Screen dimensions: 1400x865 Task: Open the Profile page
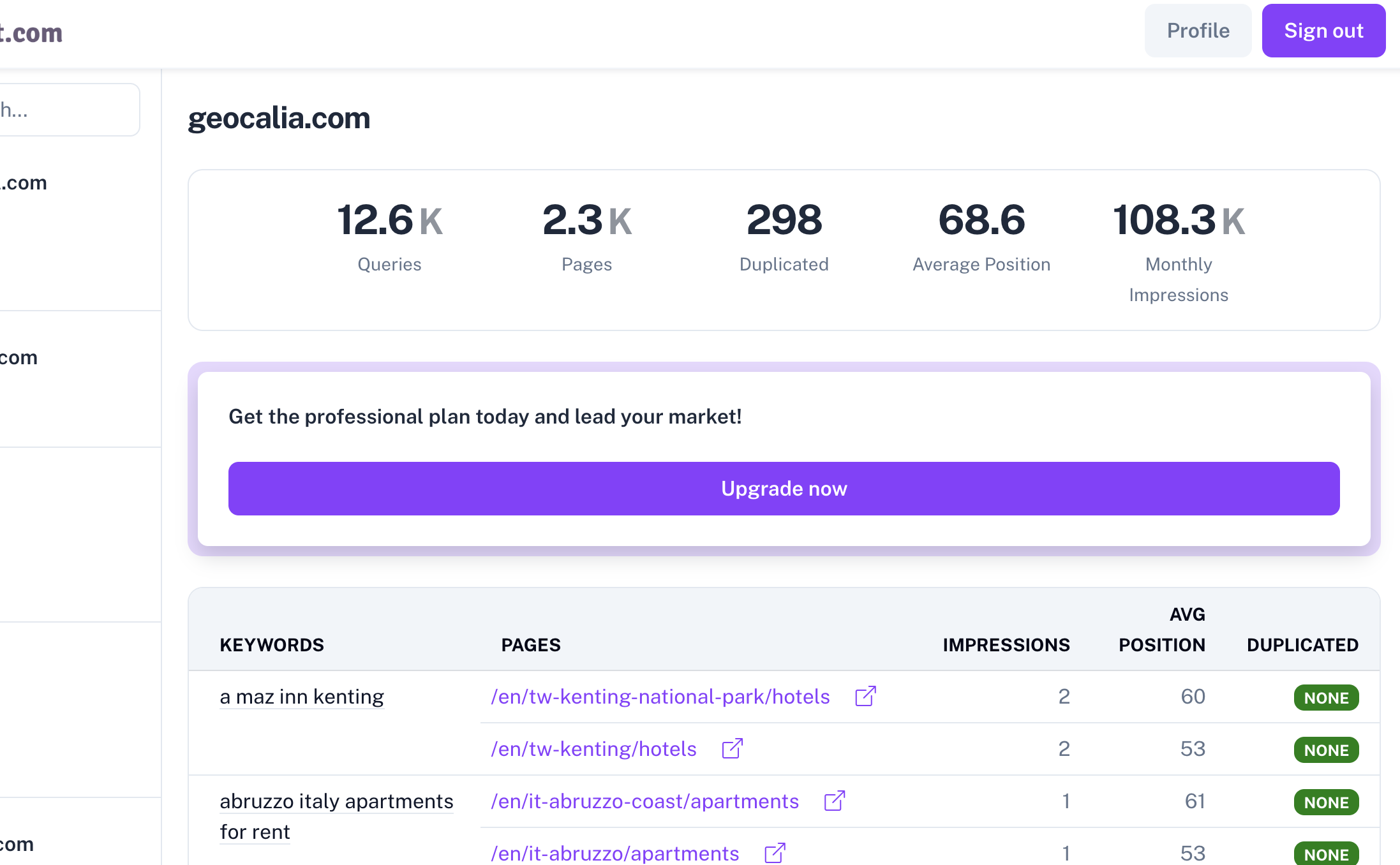click(1198, 31)
